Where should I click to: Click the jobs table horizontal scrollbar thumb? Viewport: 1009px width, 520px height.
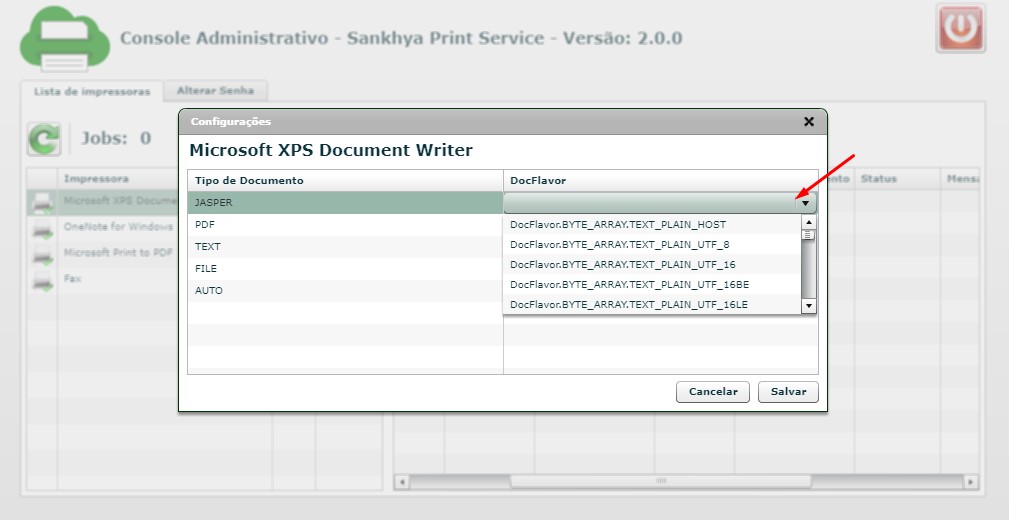[661, 481]
